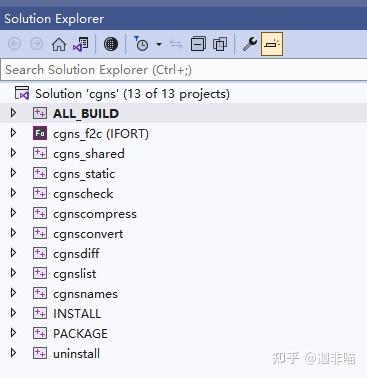Switch views with the solution/folder icon
Screen dimensions: 367x378
[81, 44]
